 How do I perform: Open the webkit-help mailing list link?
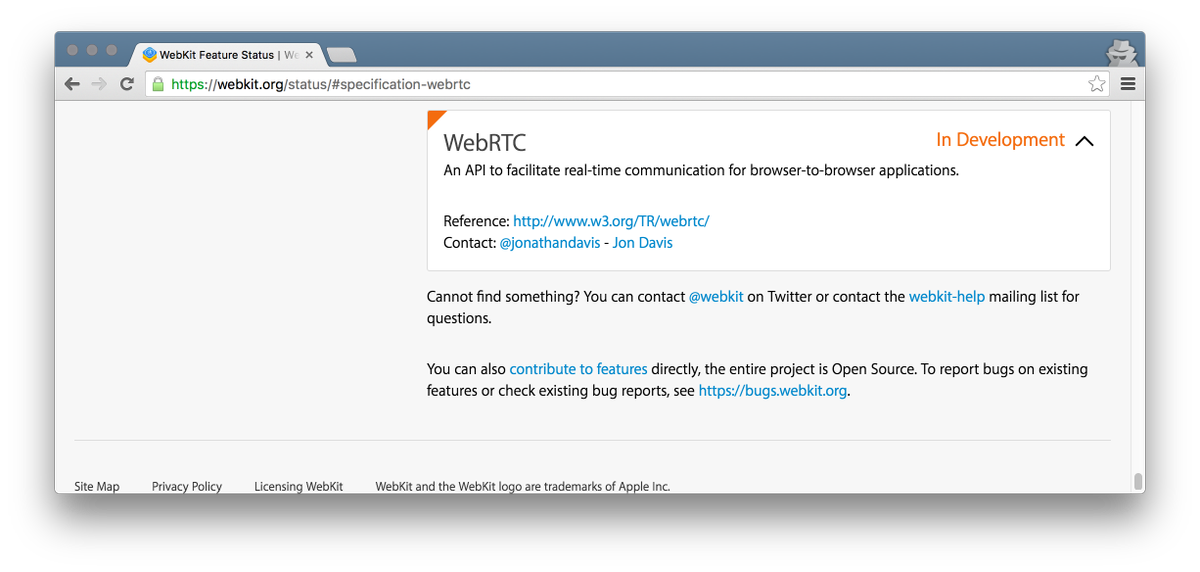click(947, 297)
